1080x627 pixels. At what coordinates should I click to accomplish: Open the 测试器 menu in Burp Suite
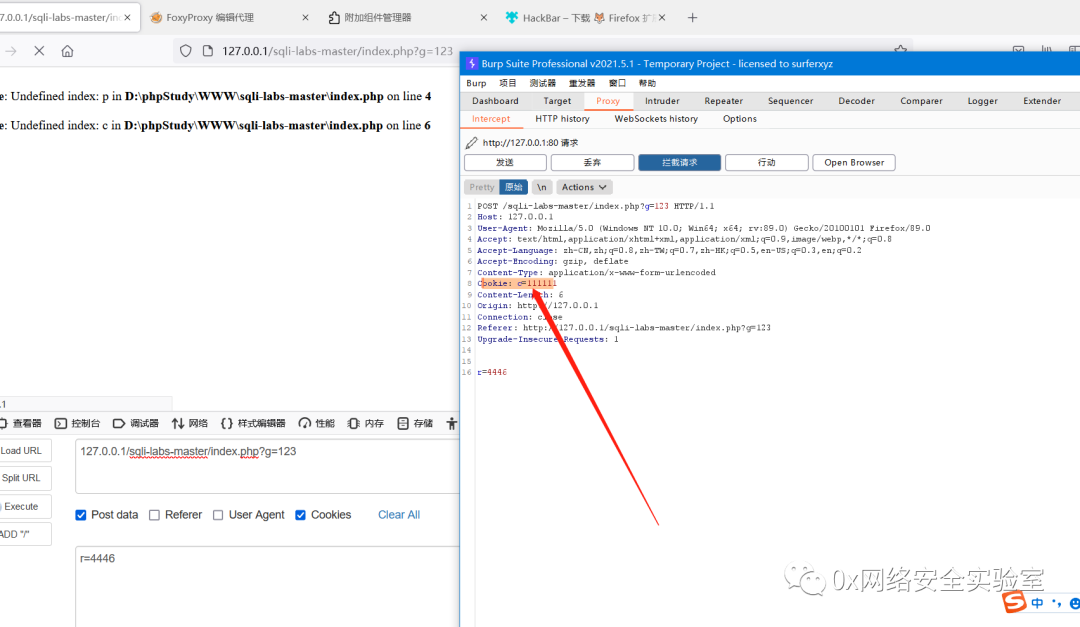pos(543,83)
